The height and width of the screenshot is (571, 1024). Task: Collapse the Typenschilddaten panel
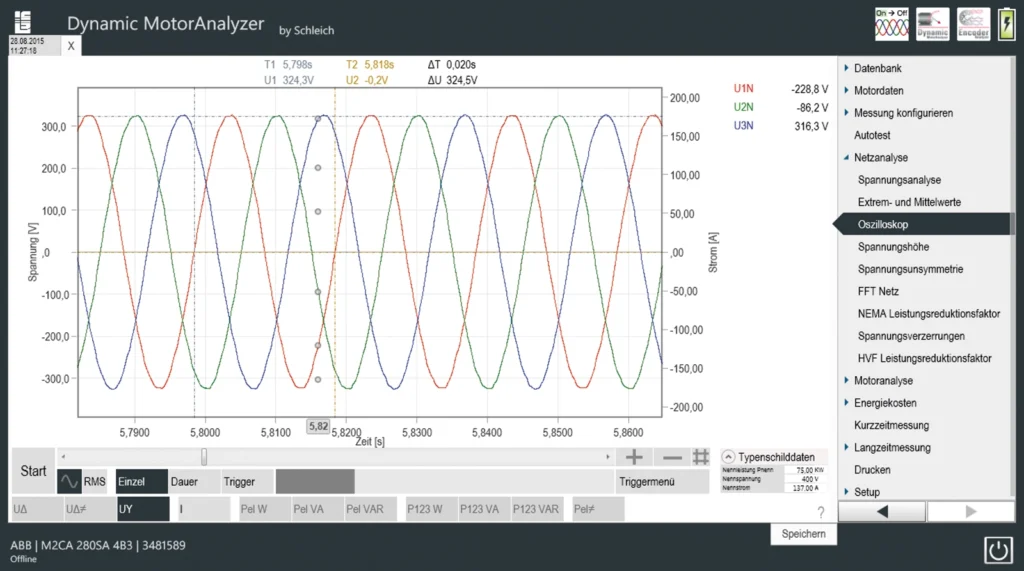(x=727, y=455)
